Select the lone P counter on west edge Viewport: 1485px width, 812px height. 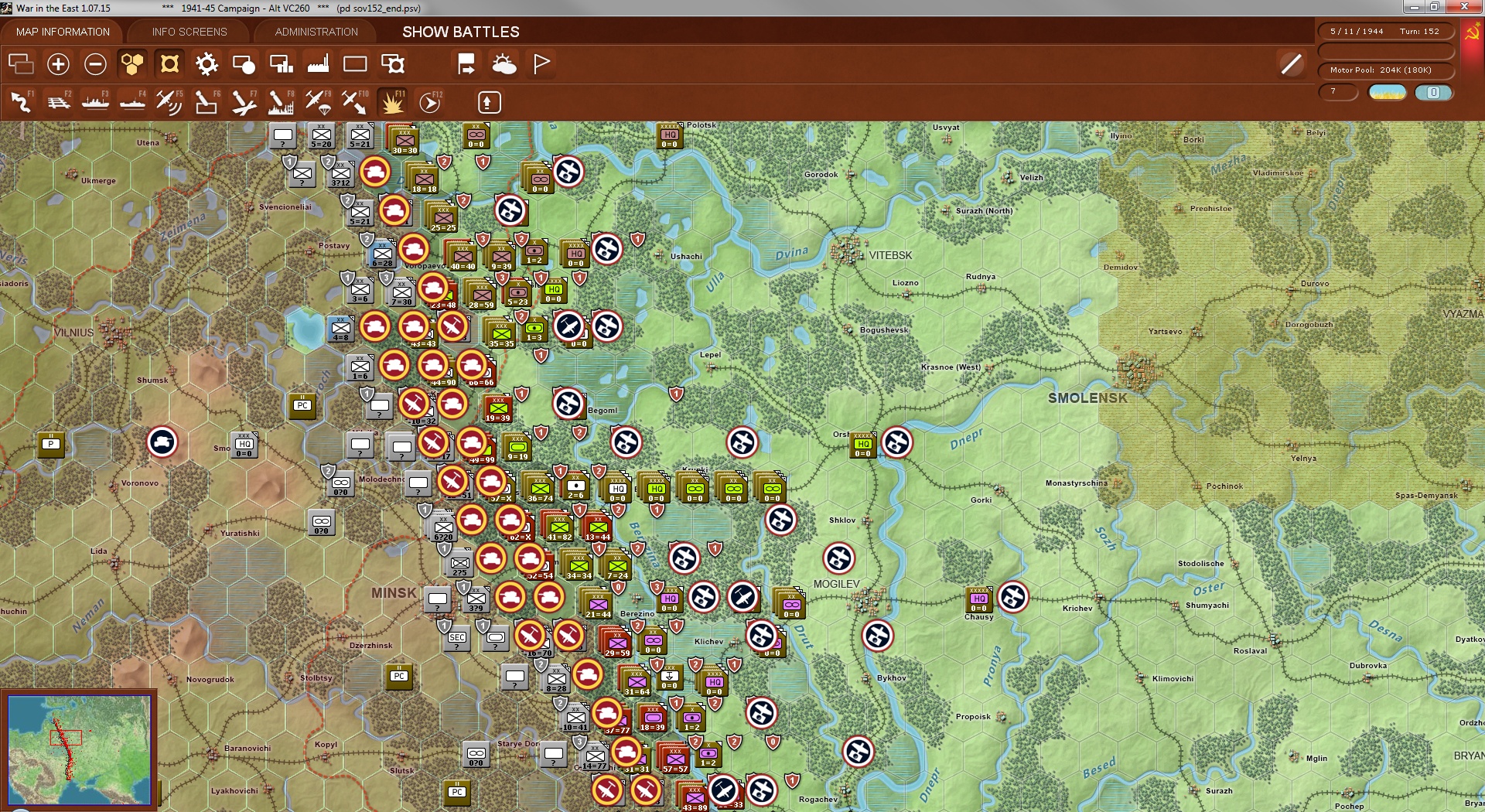(51, 445)
